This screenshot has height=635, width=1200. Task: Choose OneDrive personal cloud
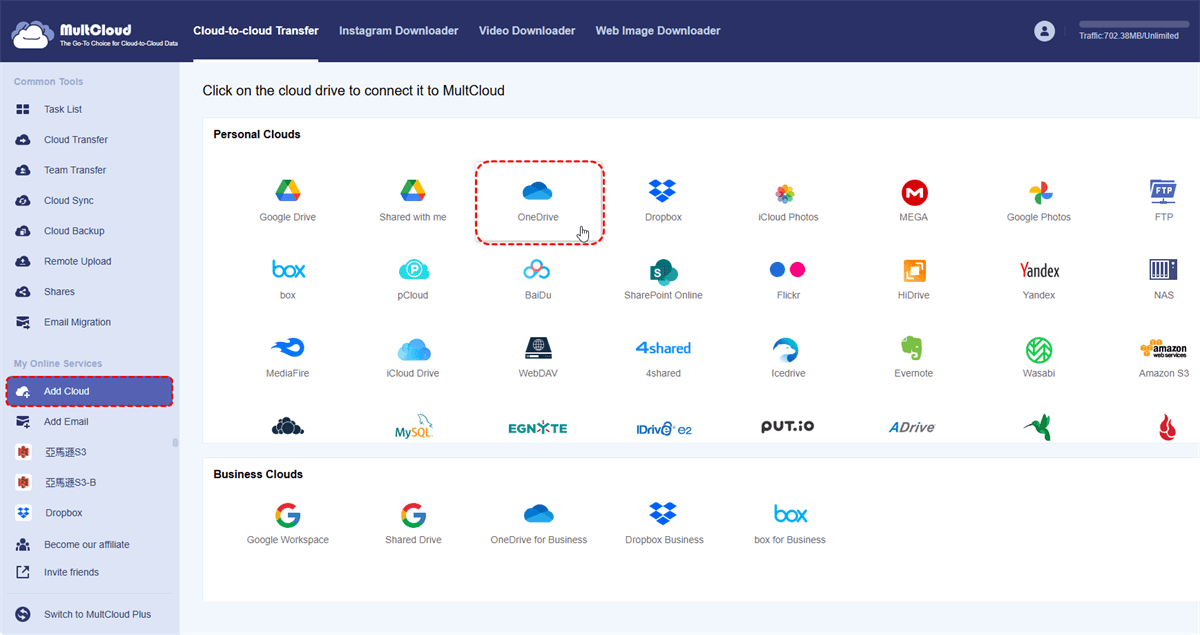(x=538, y=200)
